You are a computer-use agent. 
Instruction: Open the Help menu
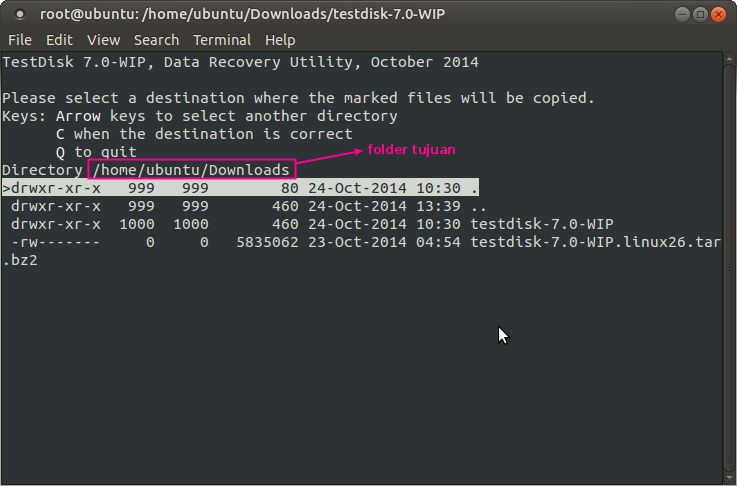click(280, 40)
